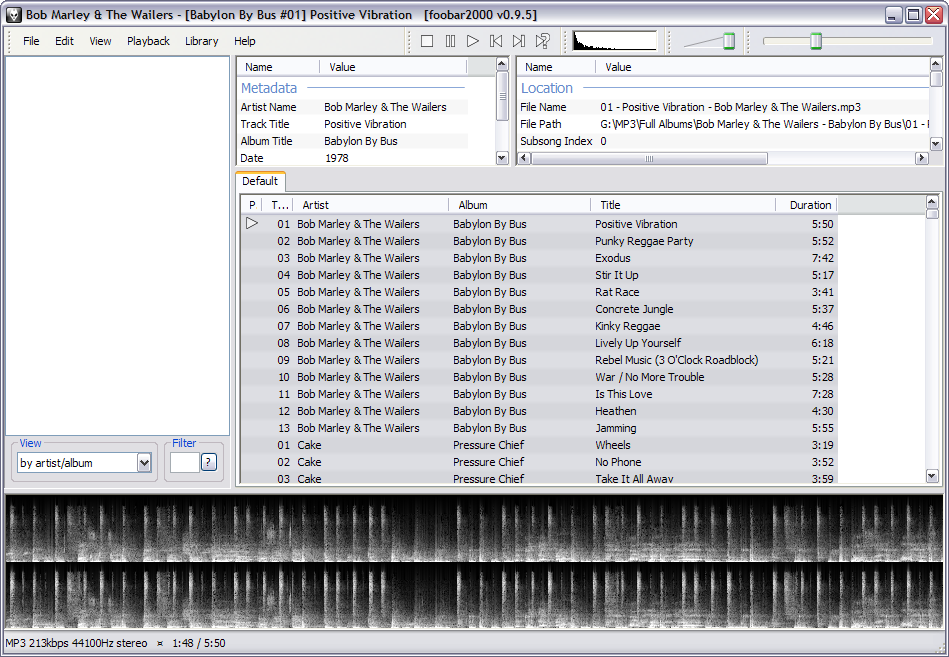Click the Location panel scroll down arrow
The width and height of the screenshot is (949, 657).
click(936, 144)
